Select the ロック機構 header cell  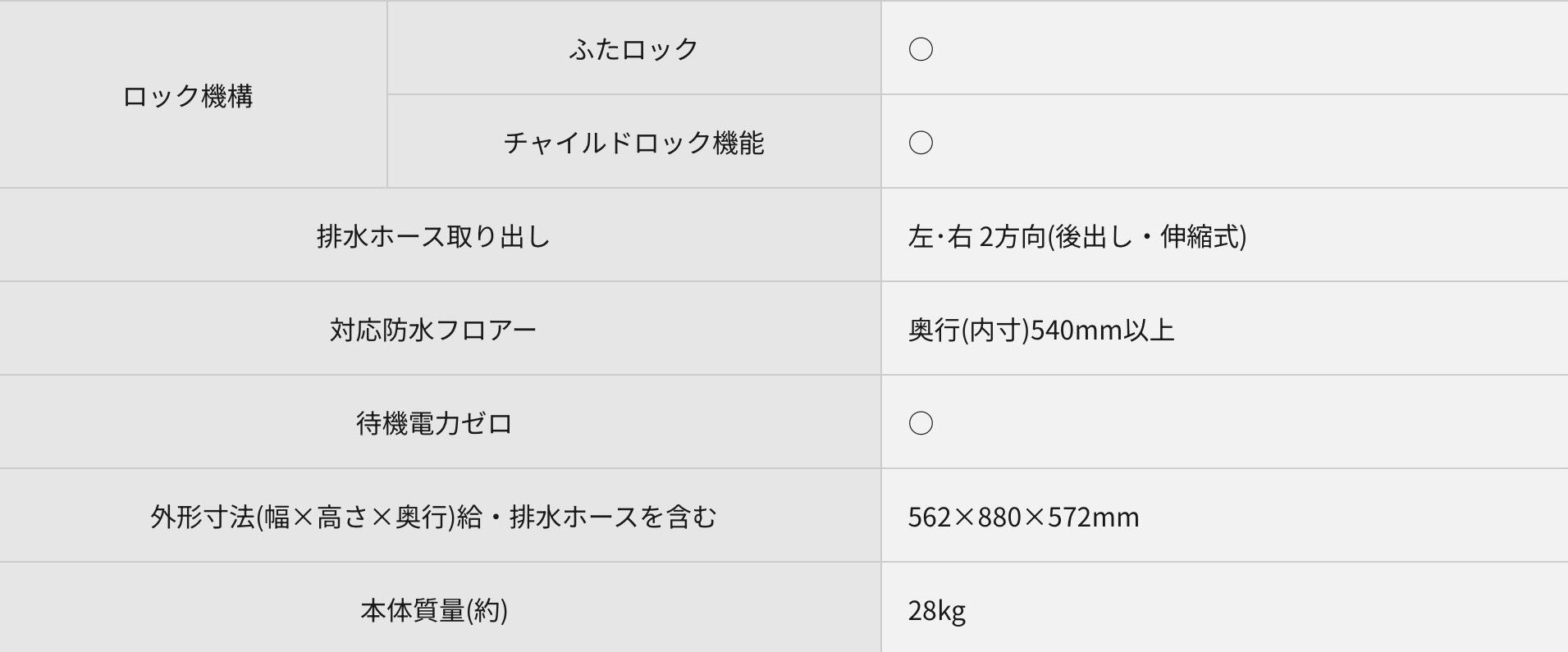[x=188, y=97]
